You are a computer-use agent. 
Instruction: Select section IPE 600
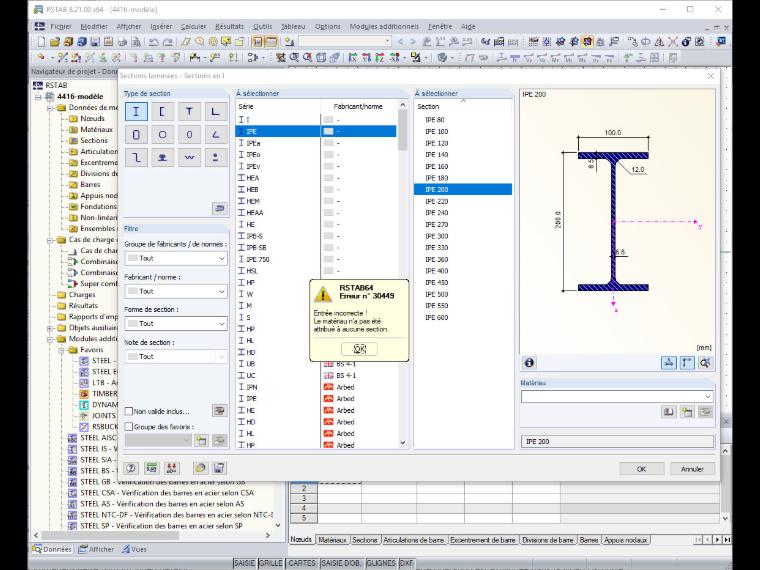pos(463,317)
